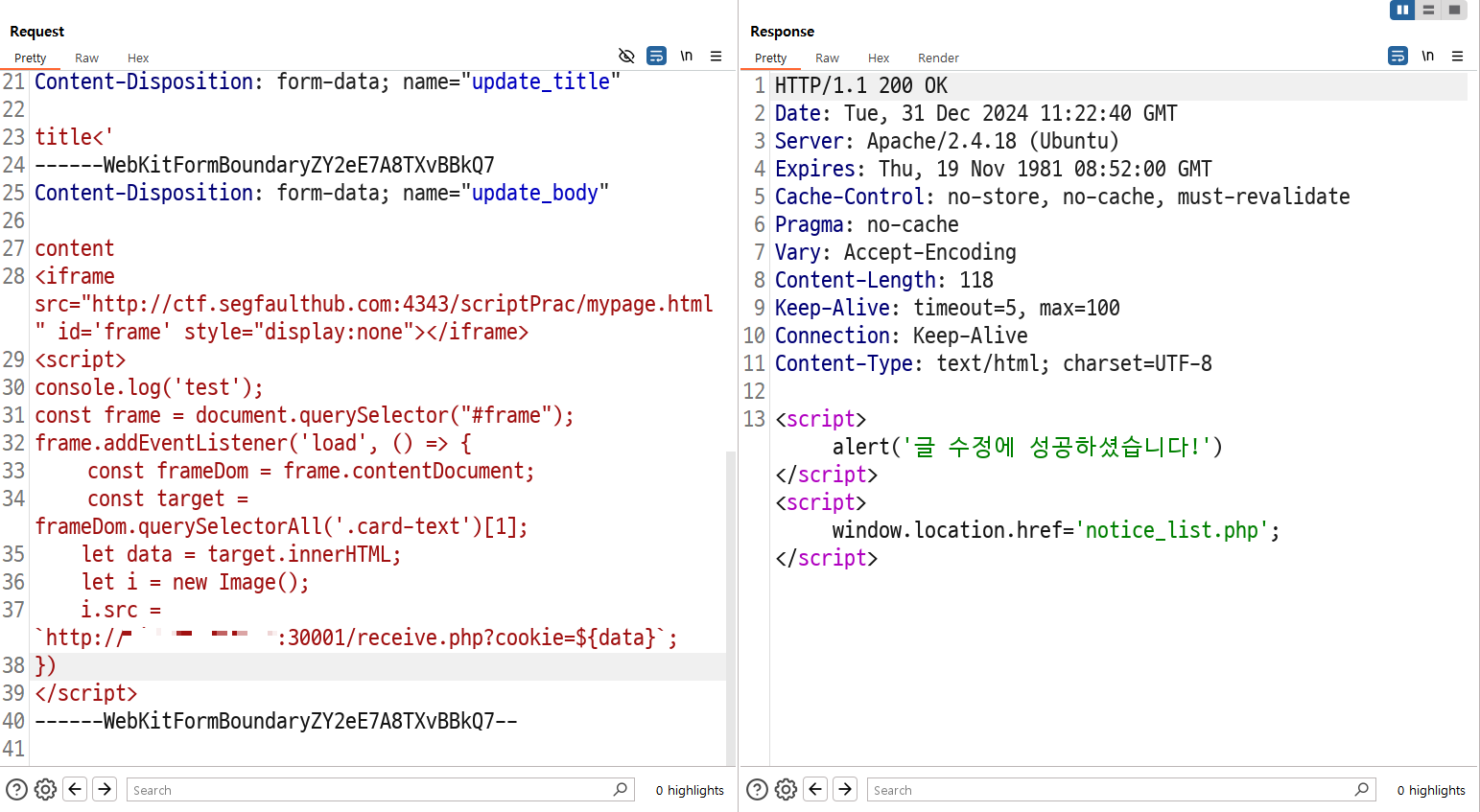Click 'Response' panel title
Screen dimensions: 1480x812
(x=782, y=32)
